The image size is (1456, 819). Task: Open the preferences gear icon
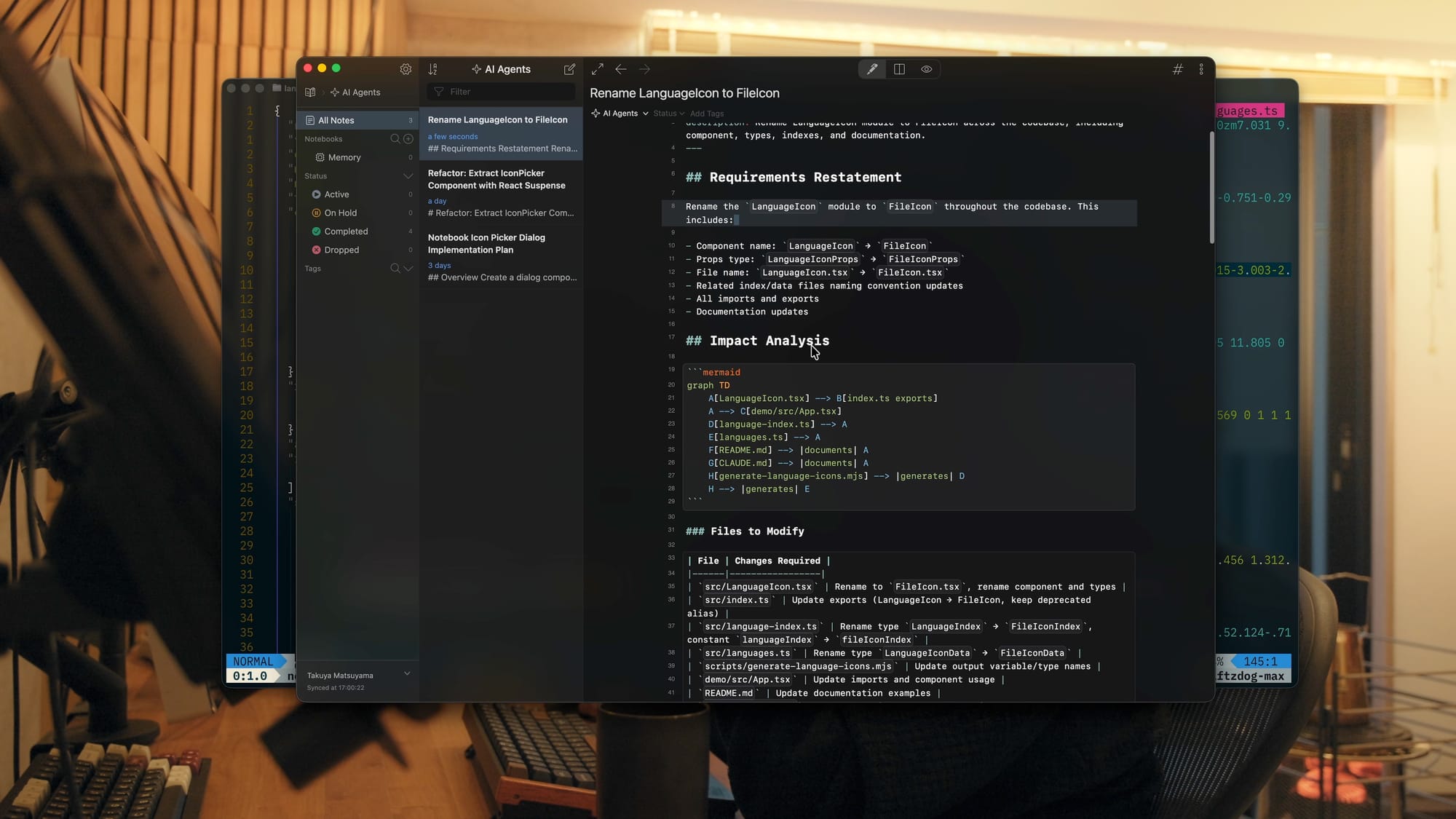(405, 69)
